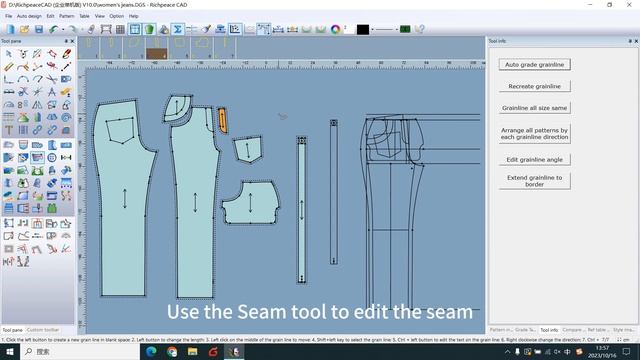Select the scissors cut tool in Tool pane

point(52,79)
